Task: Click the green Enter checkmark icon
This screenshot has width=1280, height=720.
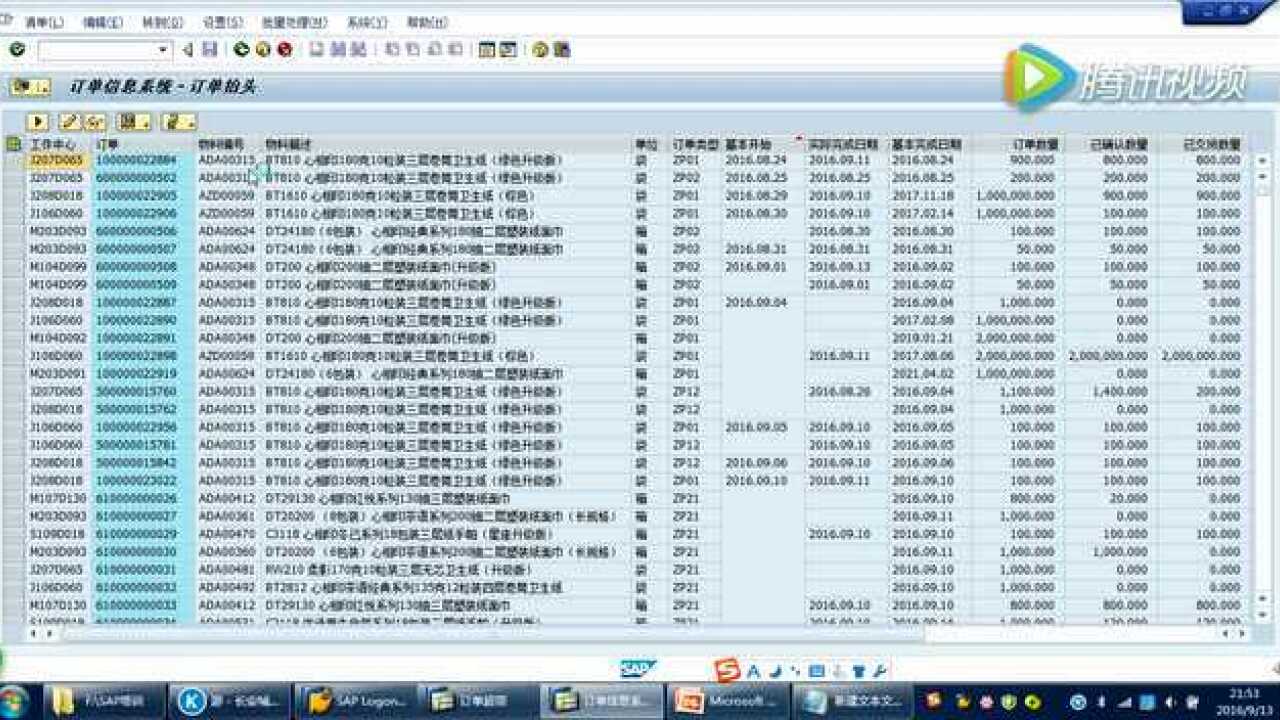Action: [x=17, y=49]
